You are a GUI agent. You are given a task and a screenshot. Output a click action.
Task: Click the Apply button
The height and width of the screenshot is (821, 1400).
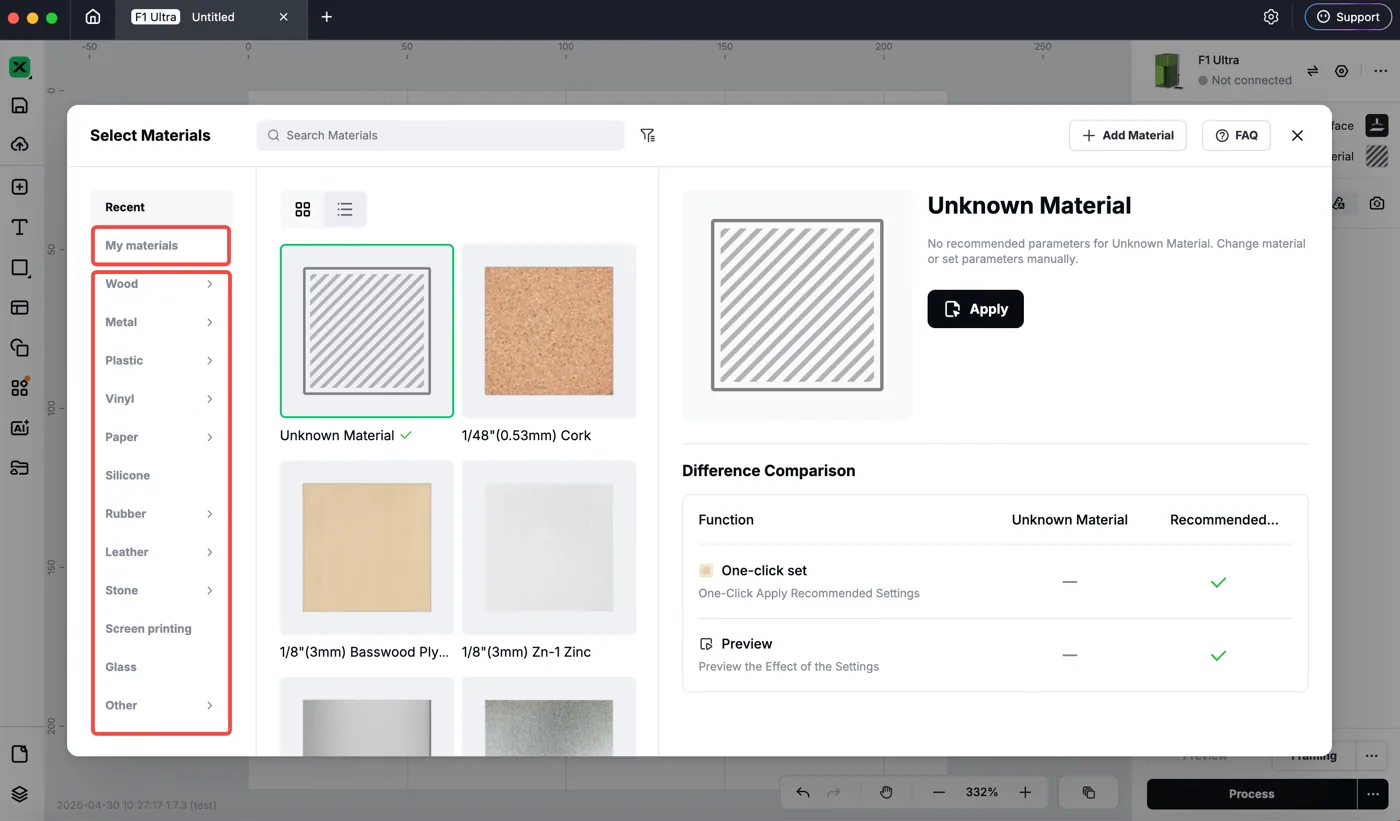coord(975,309)
